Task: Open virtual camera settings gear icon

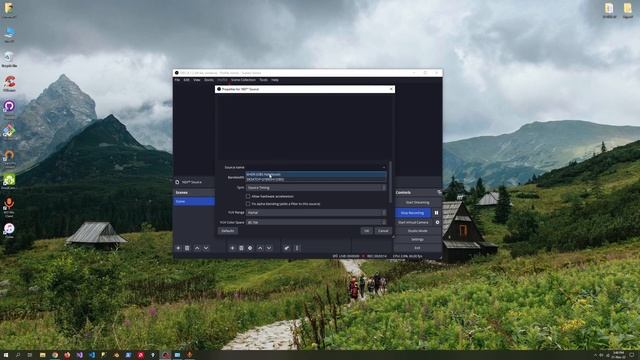Action: click(x=437, y=222)
